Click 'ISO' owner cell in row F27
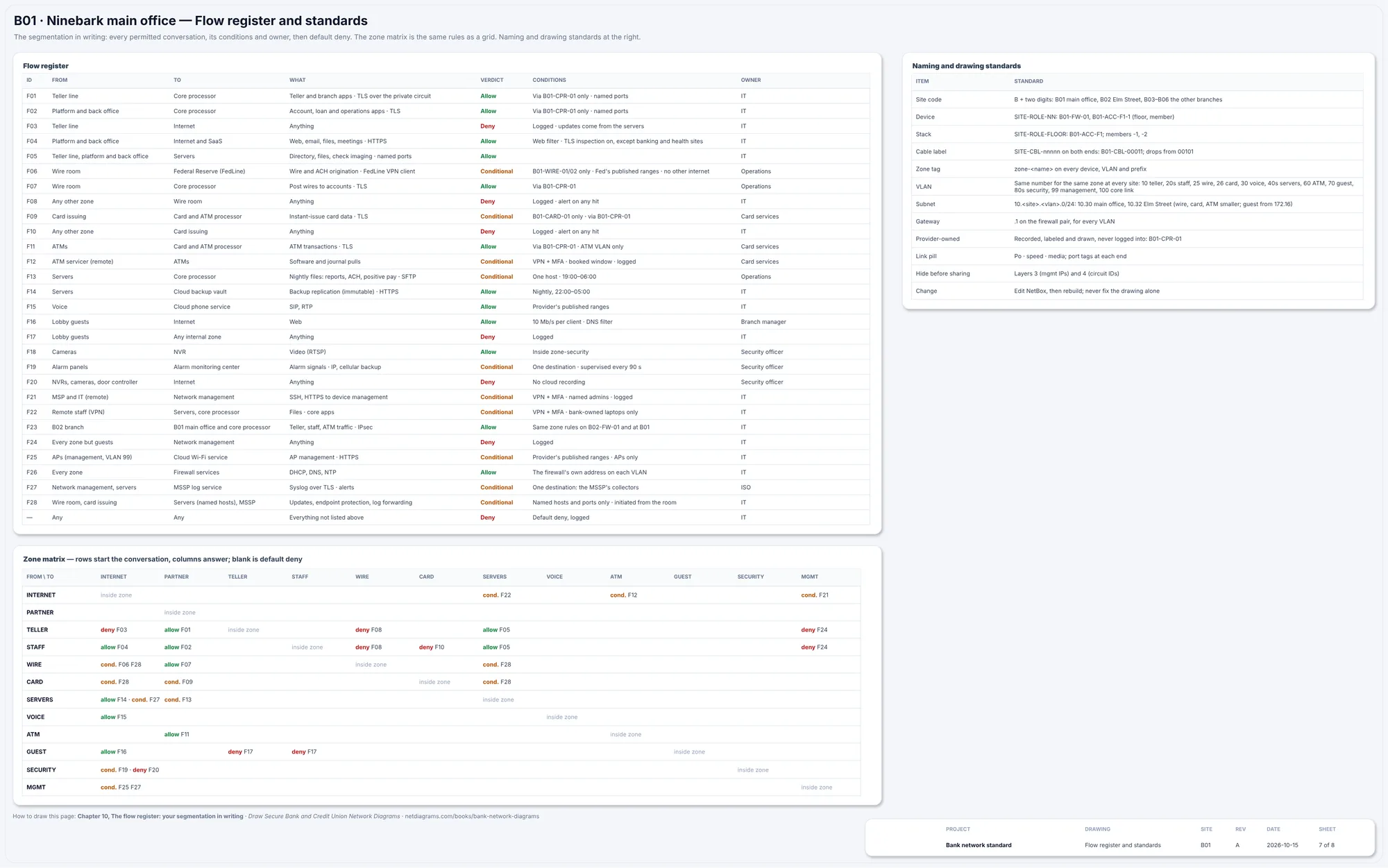This screenshot has height=868, width=1388. pos(745,488)
